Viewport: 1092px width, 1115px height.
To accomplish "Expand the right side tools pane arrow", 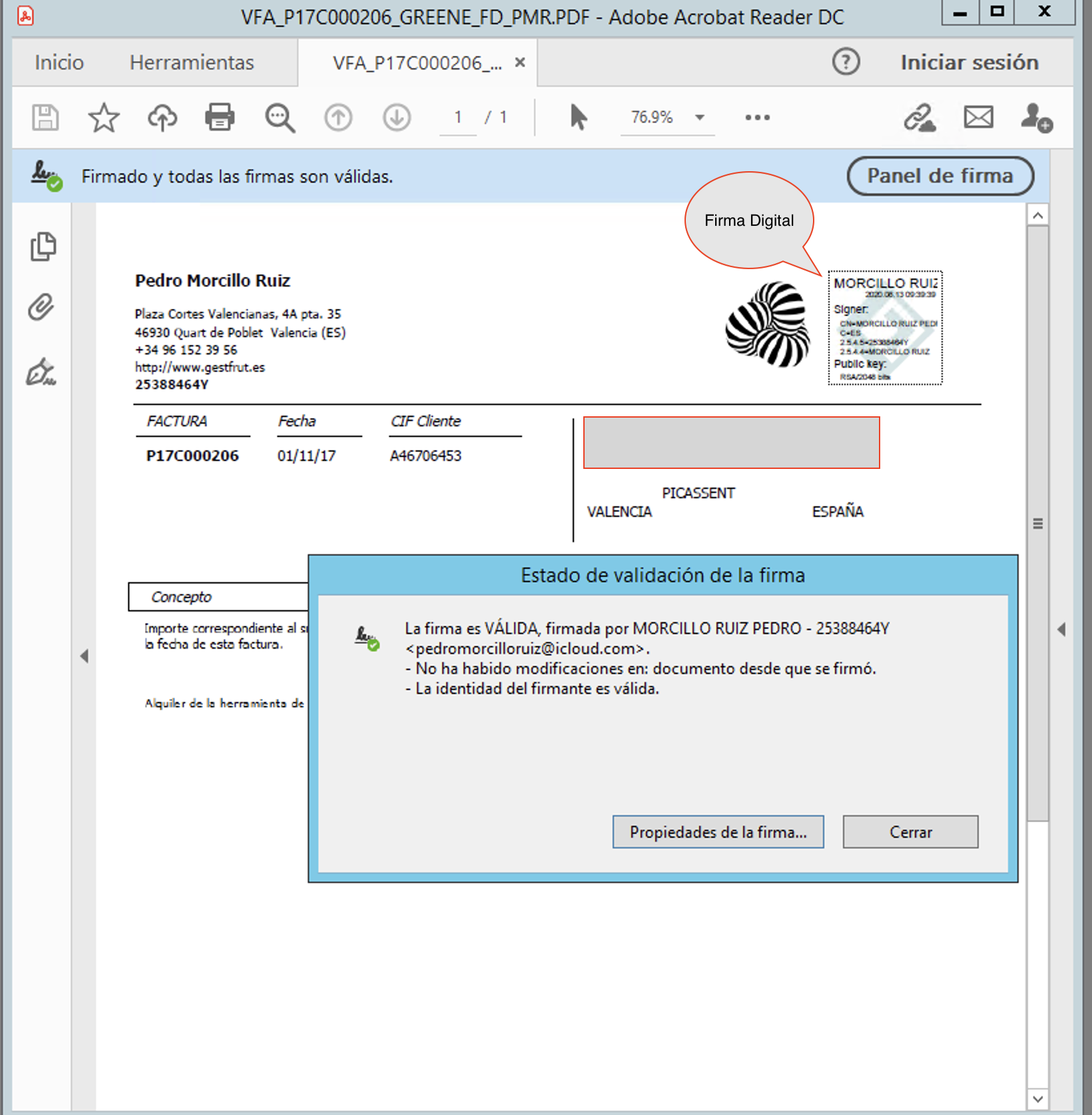I will coord(1061,629).
